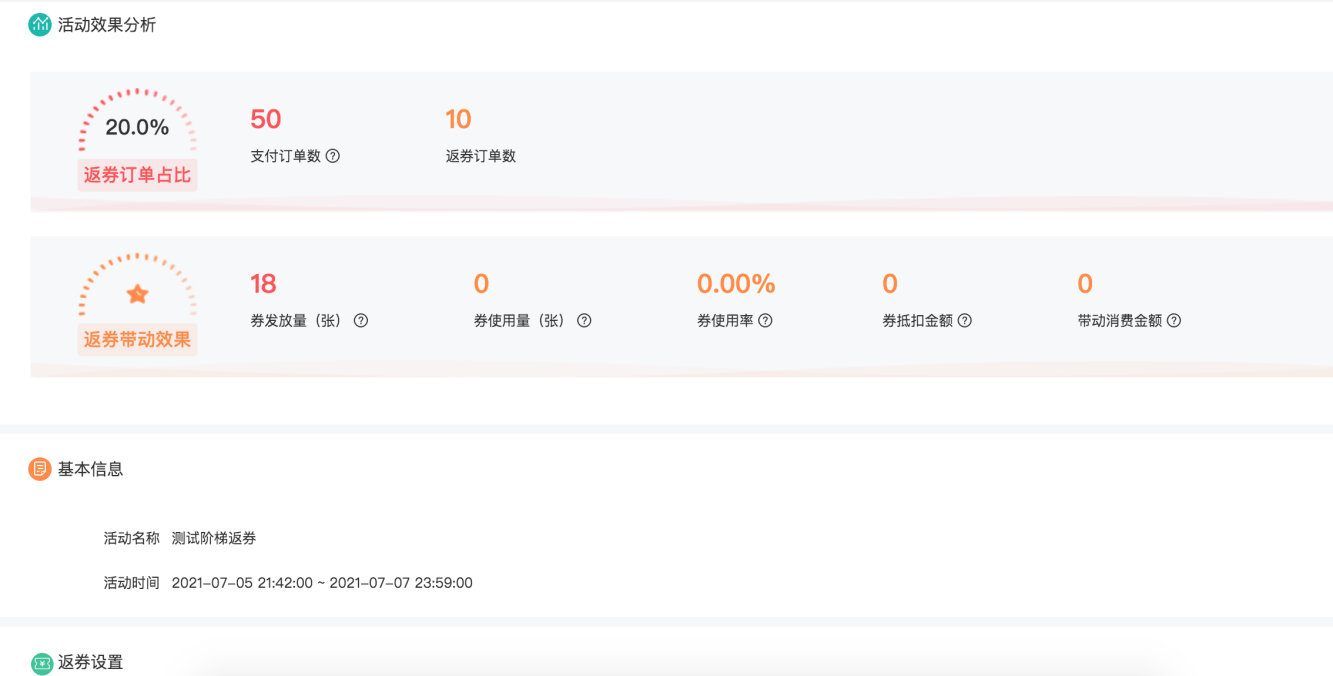The width and height of the screenshot is (1333, 676).
Task: Click the 支付订单数 value 50
Action: coord(266,119)
